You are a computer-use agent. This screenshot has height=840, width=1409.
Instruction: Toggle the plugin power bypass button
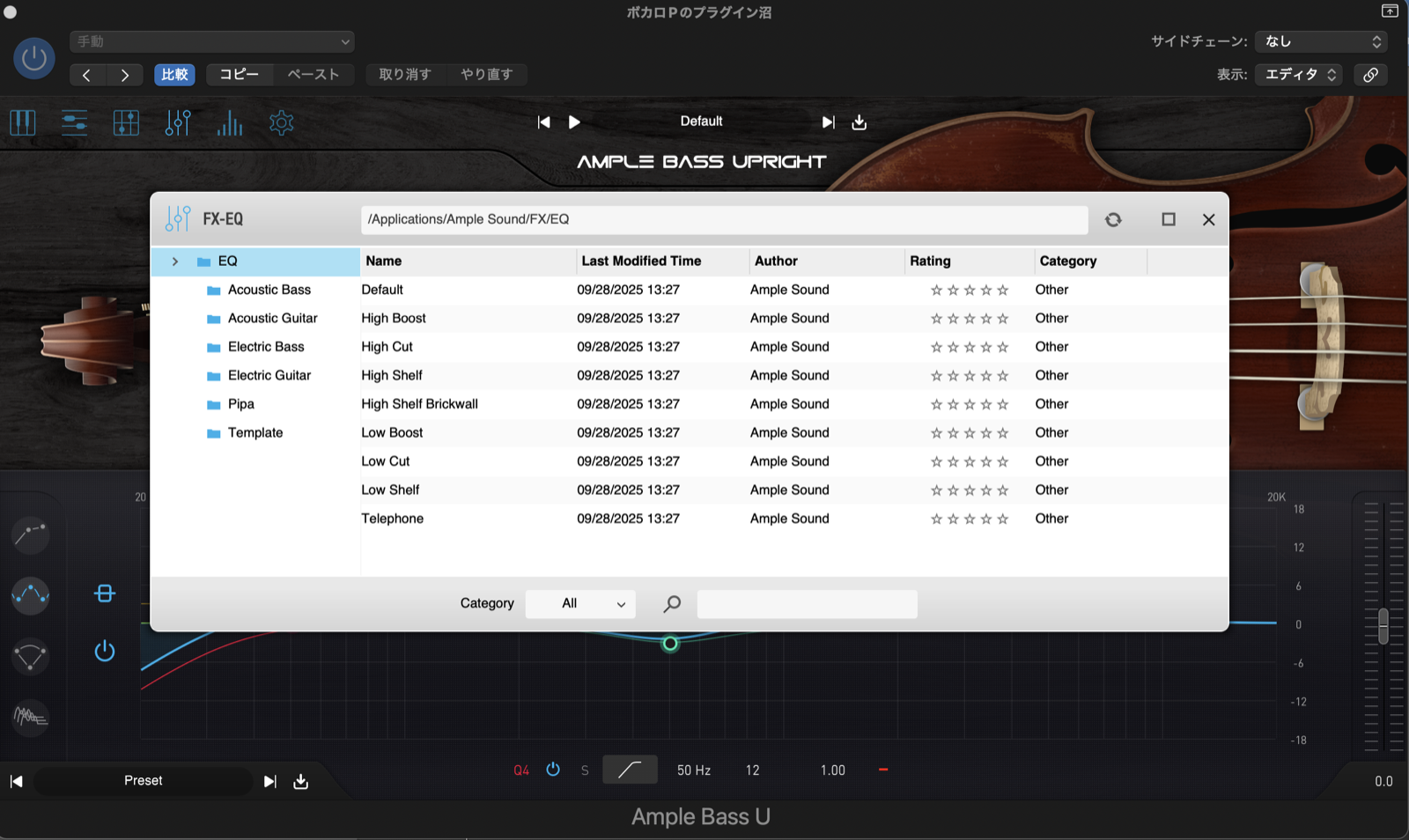coord(34,58)
